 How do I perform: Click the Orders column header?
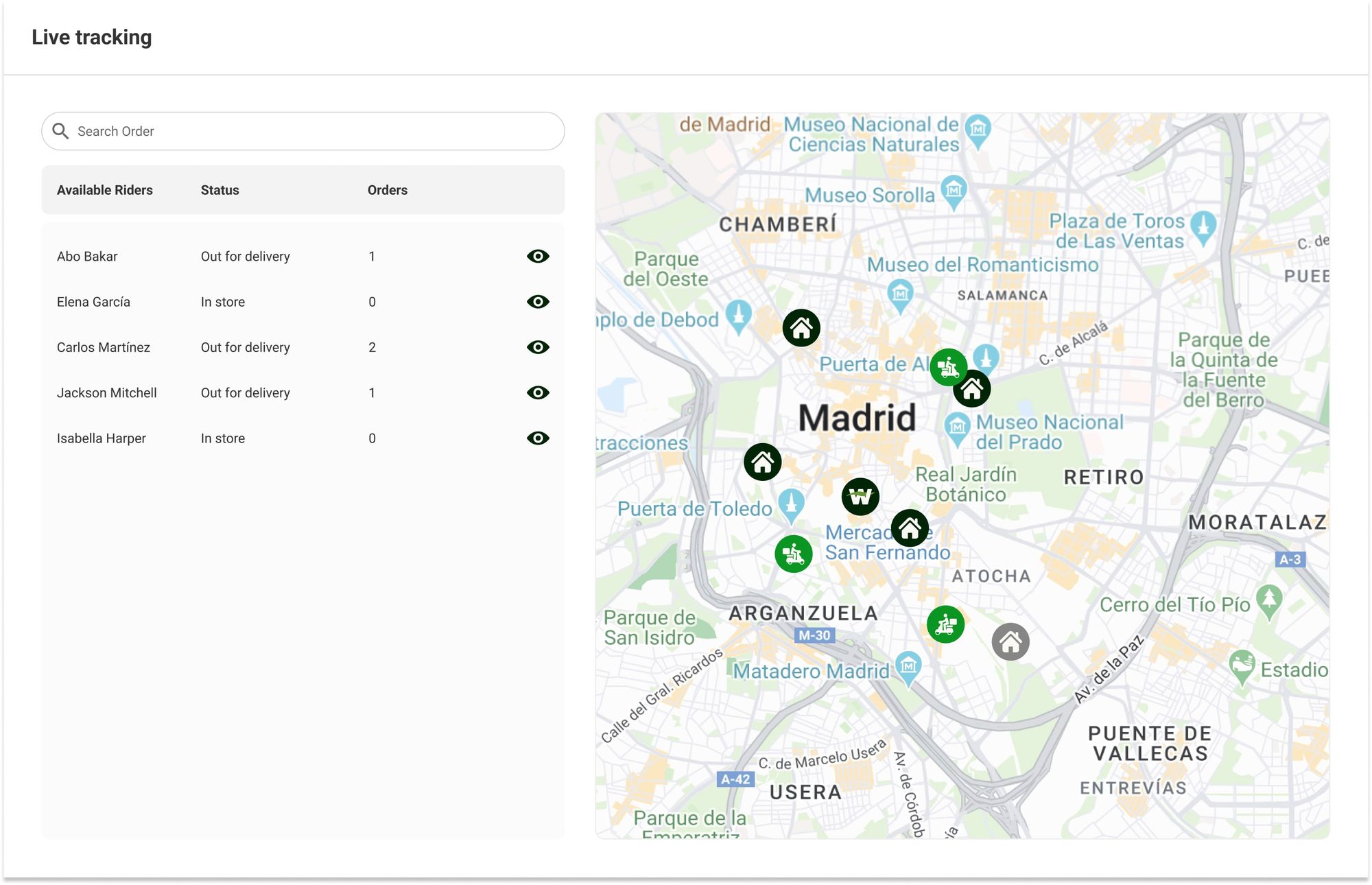click(388, 190)
